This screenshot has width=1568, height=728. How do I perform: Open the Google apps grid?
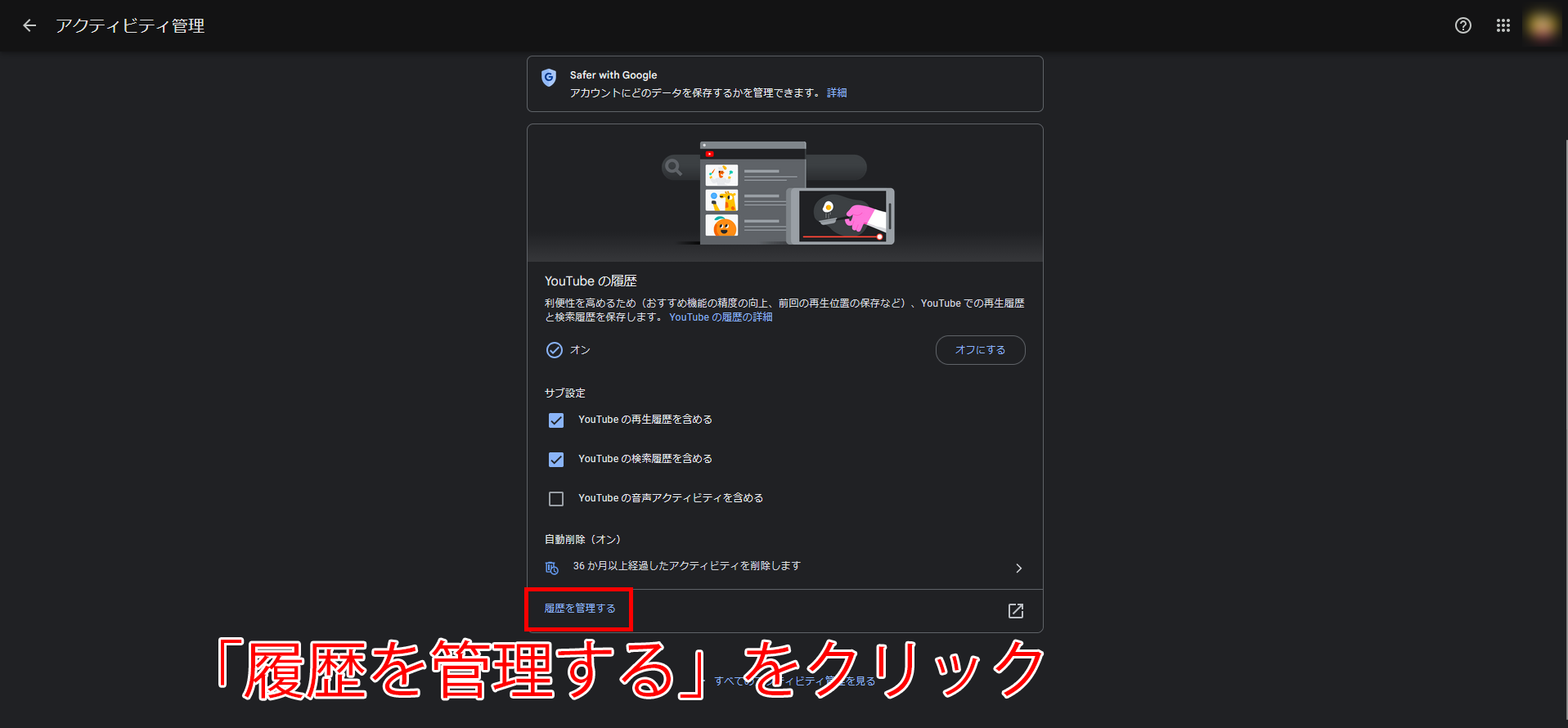(1503, 25)
